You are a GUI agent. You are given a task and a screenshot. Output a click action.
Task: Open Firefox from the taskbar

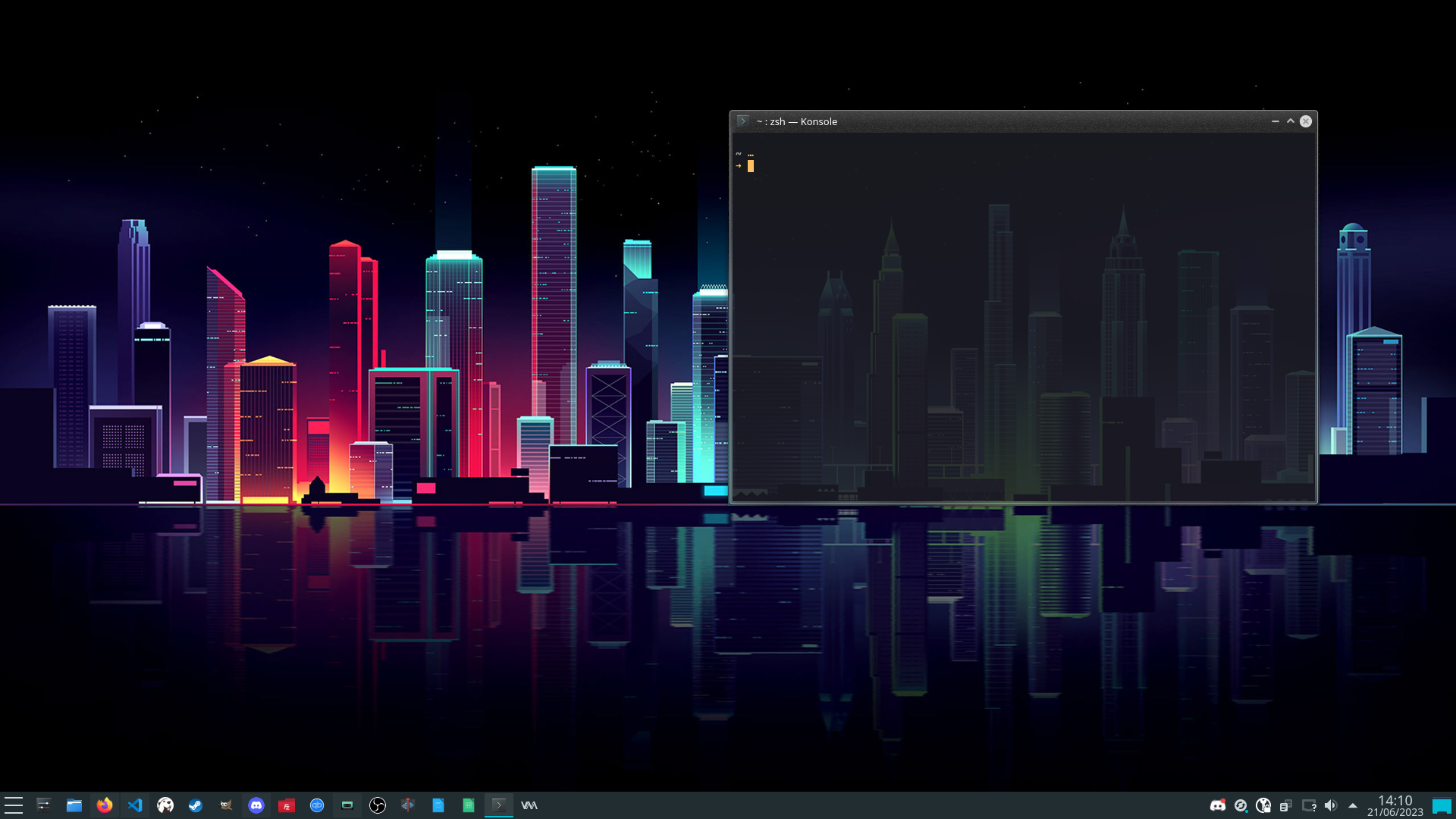(x=105, y=805)
